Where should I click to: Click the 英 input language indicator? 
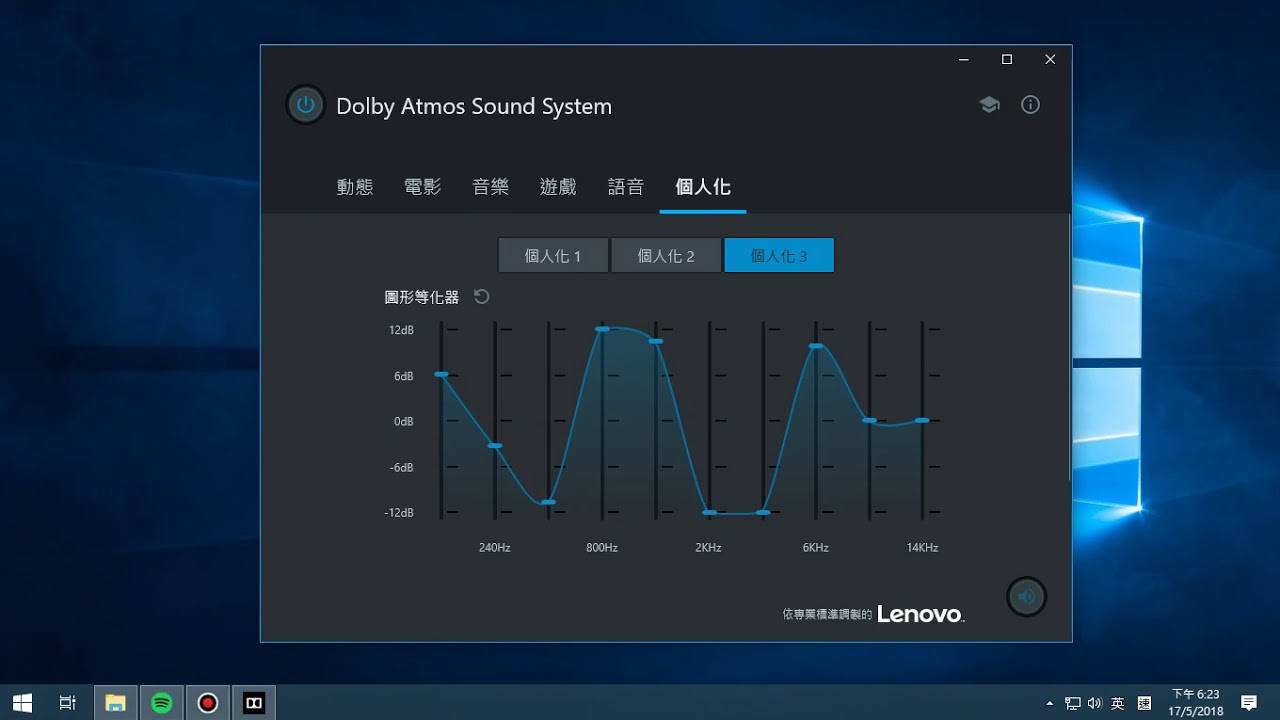pyautogui.click(x=1118, y=703)
